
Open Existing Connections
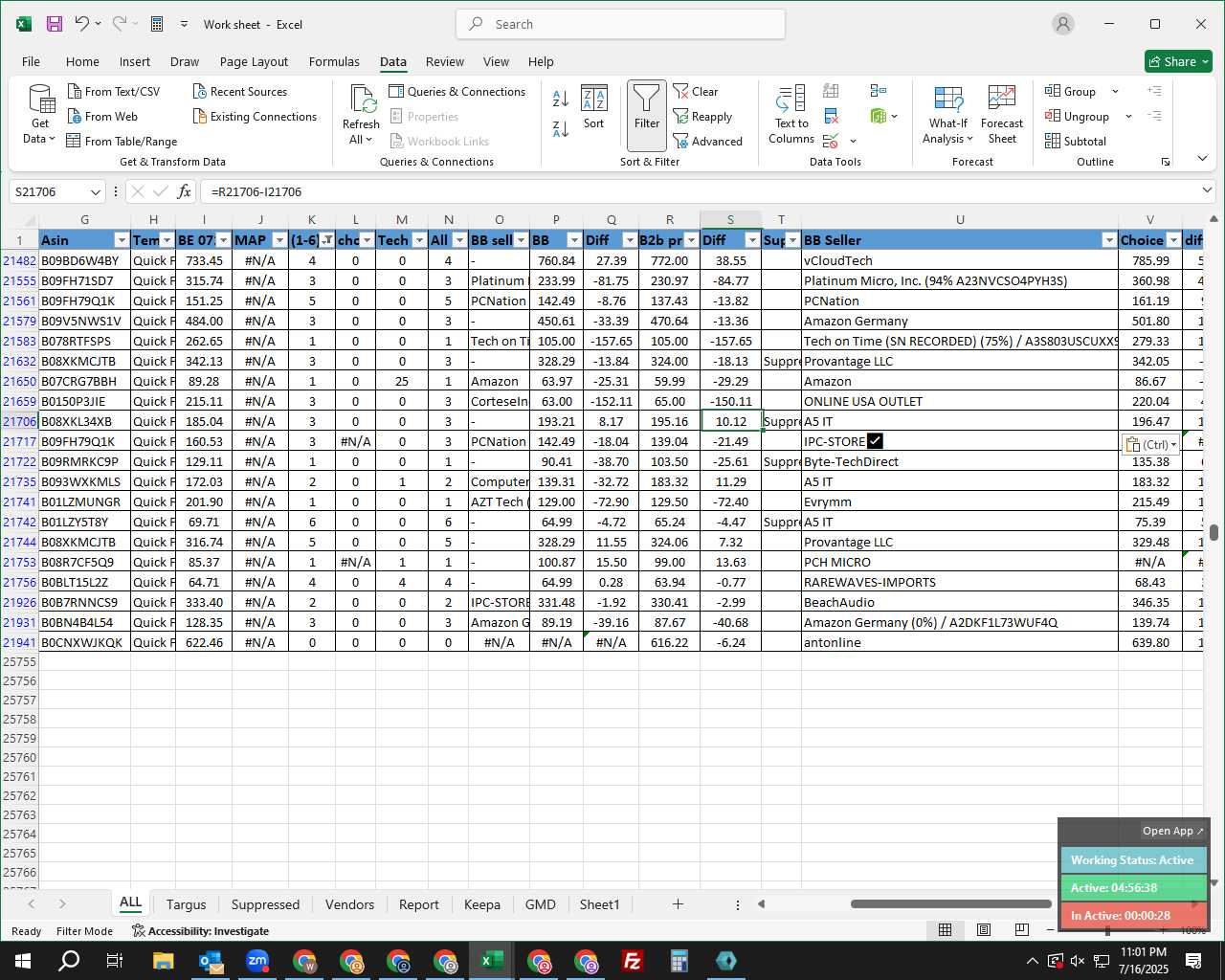(255, 116)
